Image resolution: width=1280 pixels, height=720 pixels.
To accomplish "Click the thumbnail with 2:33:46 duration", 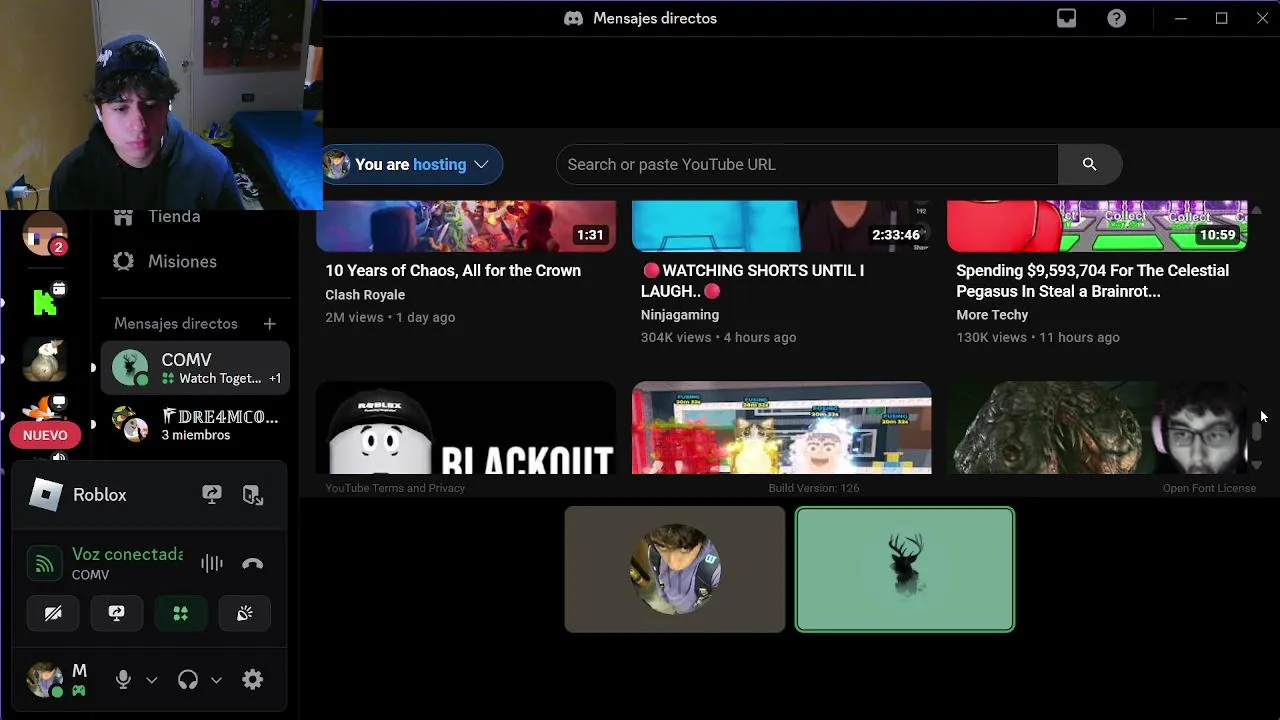I will pos(782,226).
